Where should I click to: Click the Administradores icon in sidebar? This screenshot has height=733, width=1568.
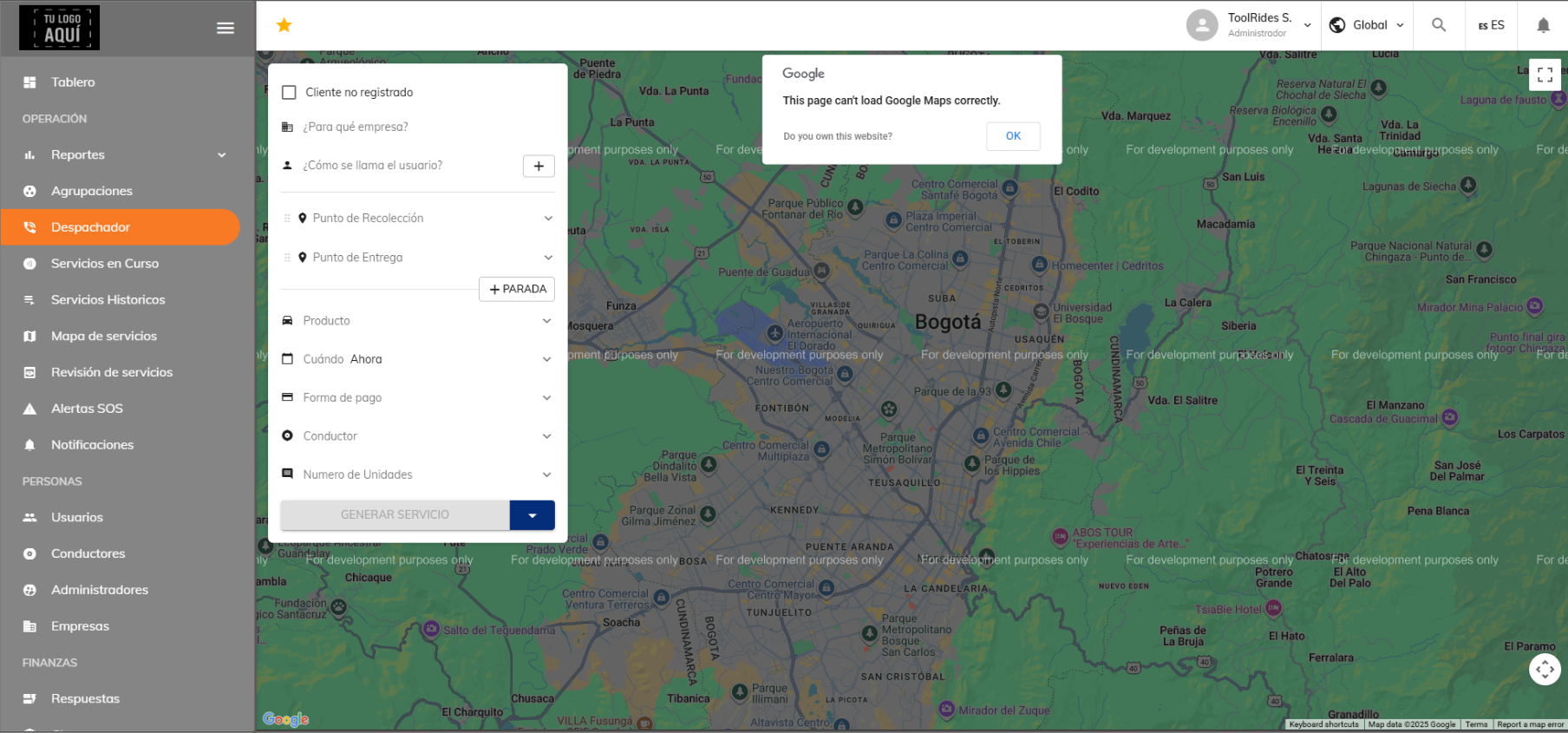[29, 590]
